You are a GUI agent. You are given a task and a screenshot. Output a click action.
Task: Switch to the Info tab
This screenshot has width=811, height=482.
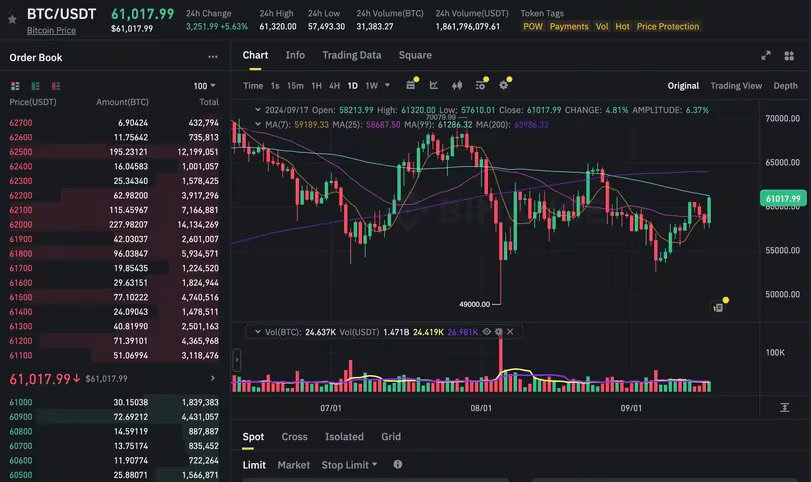click(295, 55)
